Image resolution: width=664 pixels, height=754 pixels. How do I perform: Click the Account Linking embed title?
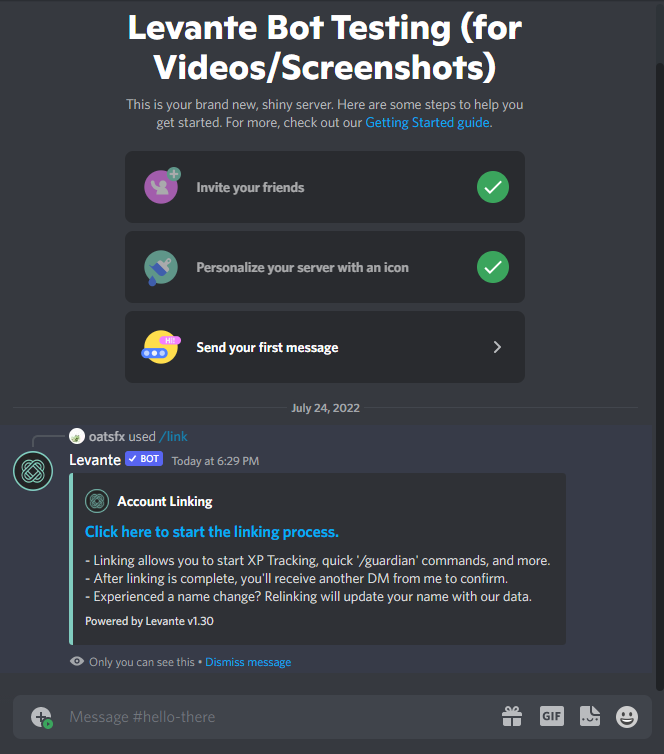(165, 502)
